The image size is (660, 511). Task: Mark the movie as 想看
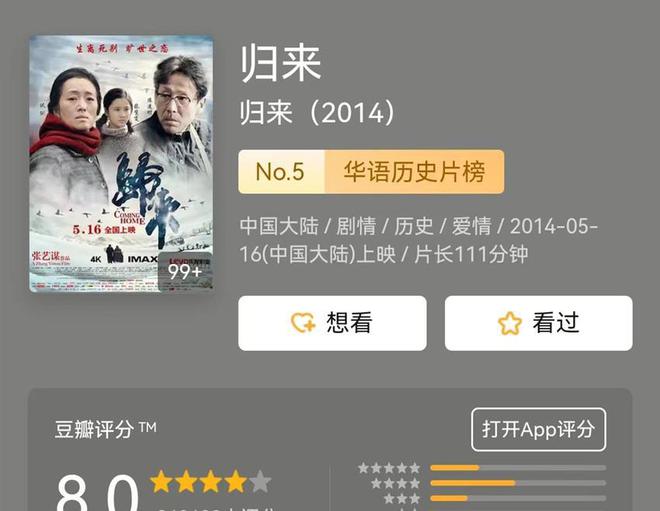(x=332, y=323)
